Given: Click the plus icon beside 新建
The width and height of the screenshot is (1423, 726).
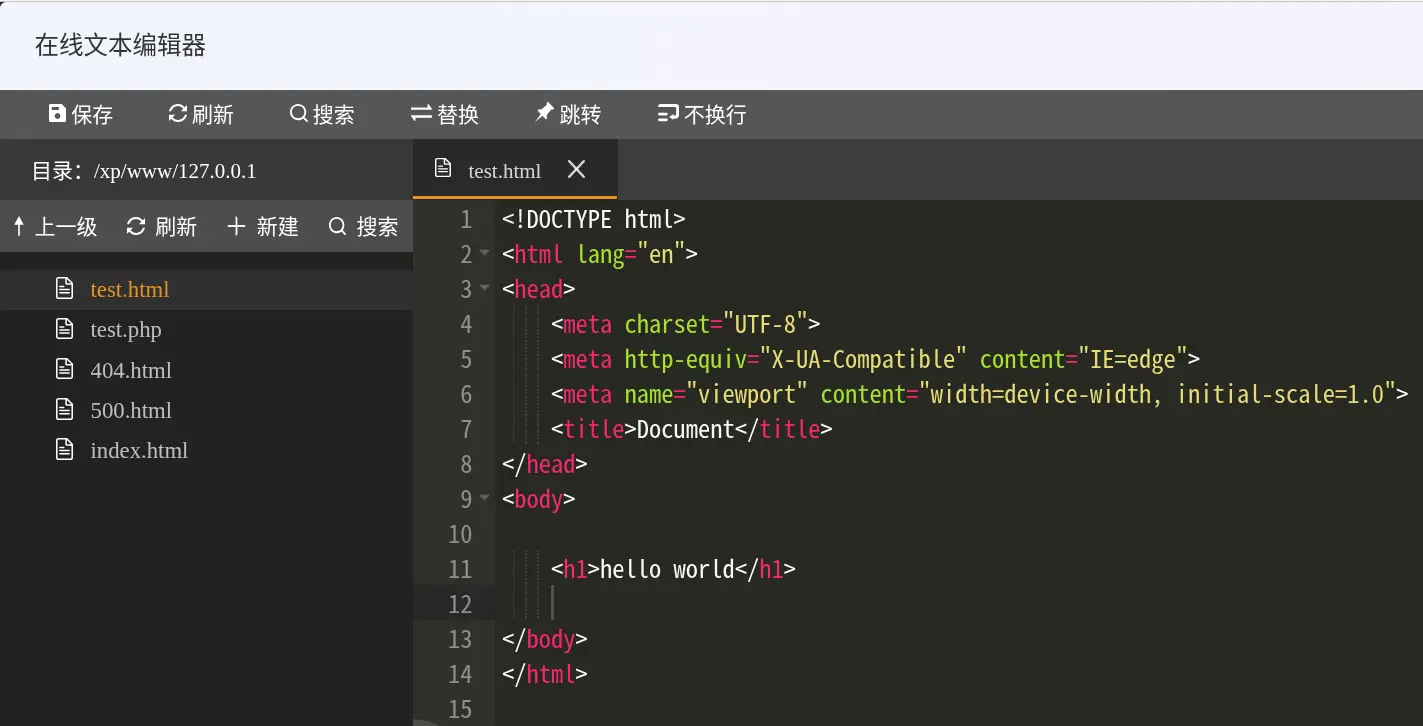Looking at the screenshot, I should pos(236,227).
